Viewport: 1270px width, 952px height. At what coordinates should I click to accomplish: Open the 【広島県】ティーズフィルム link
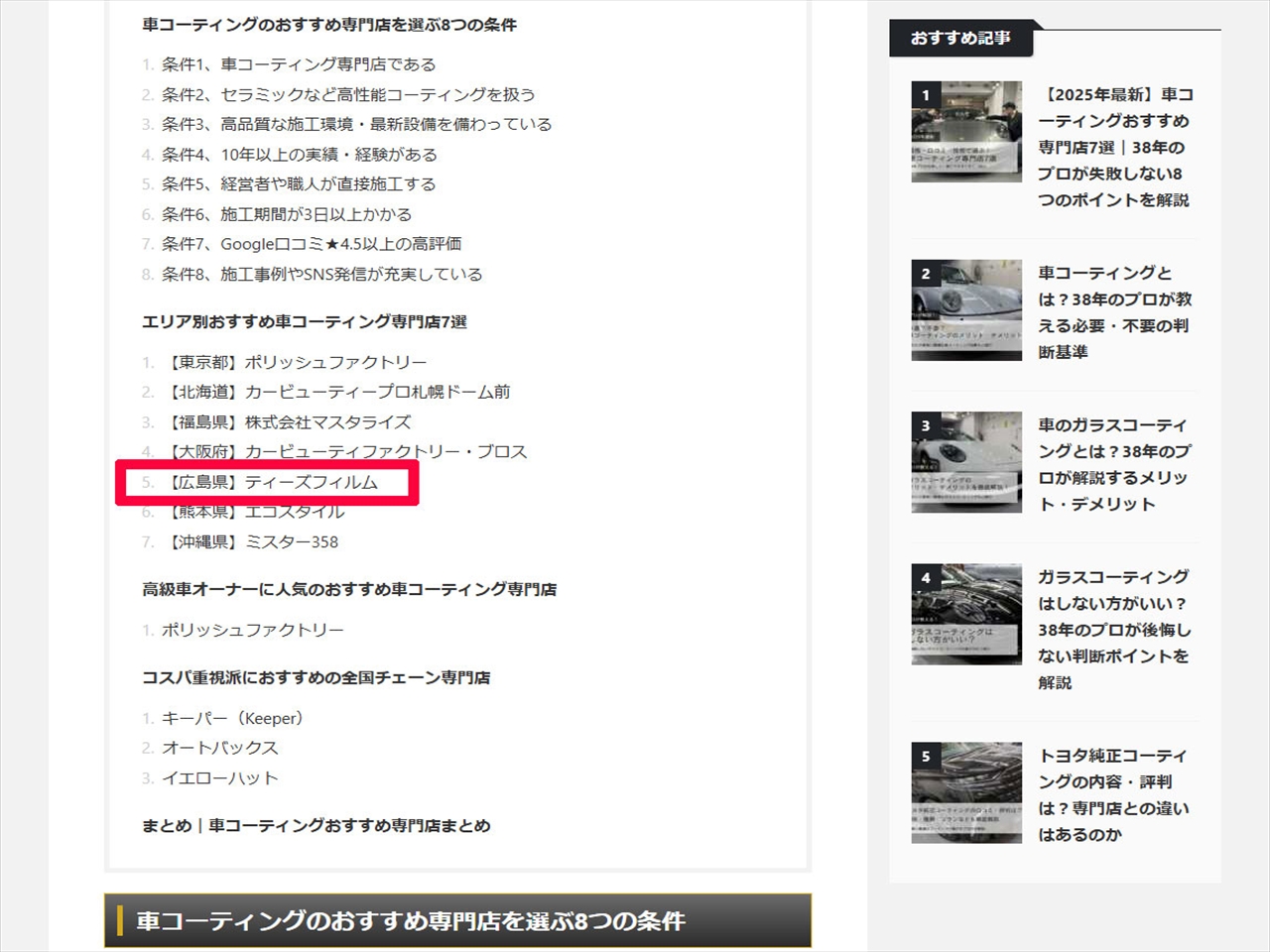272,482
